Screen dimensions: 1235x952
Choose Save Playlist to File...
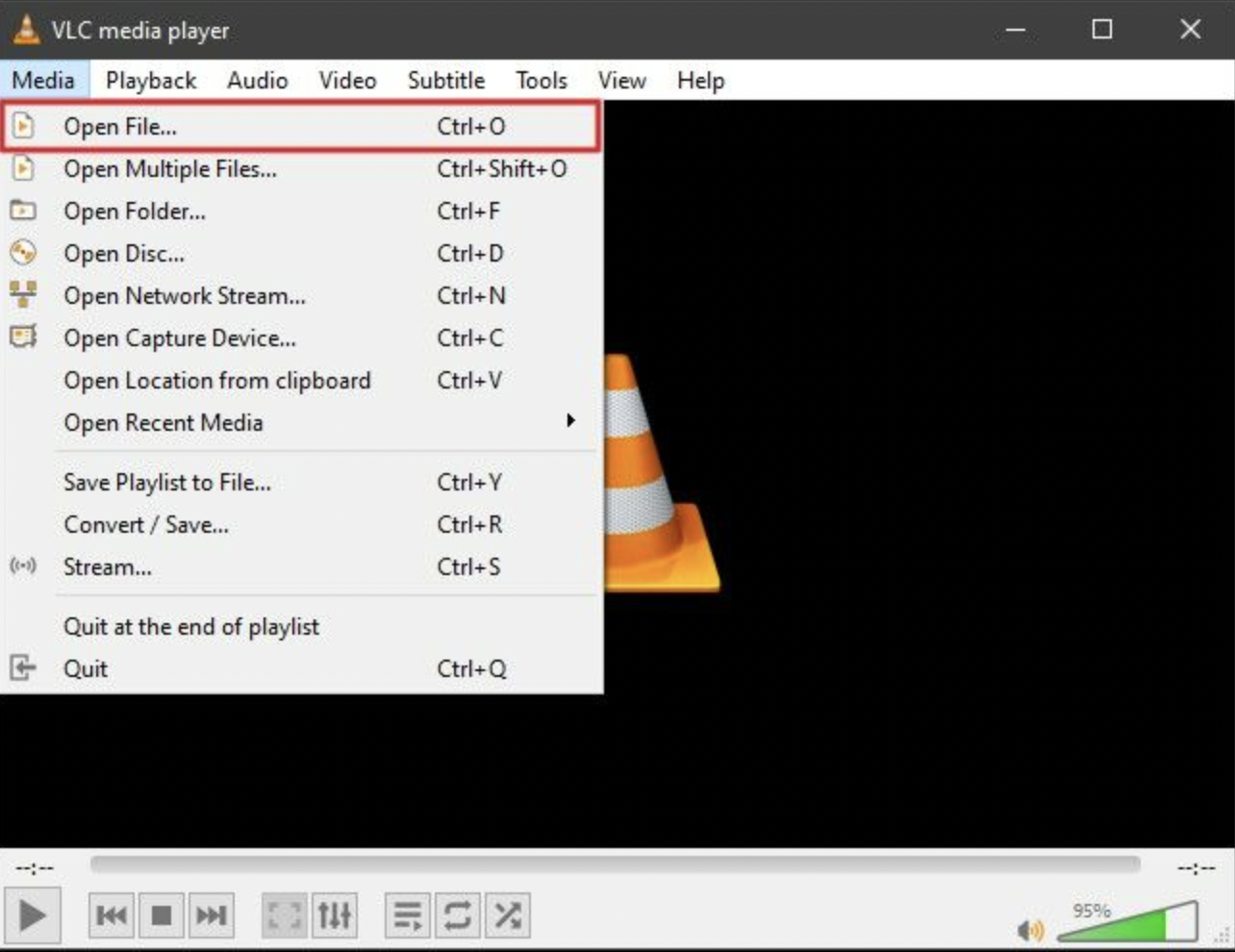tap(301, 482)
